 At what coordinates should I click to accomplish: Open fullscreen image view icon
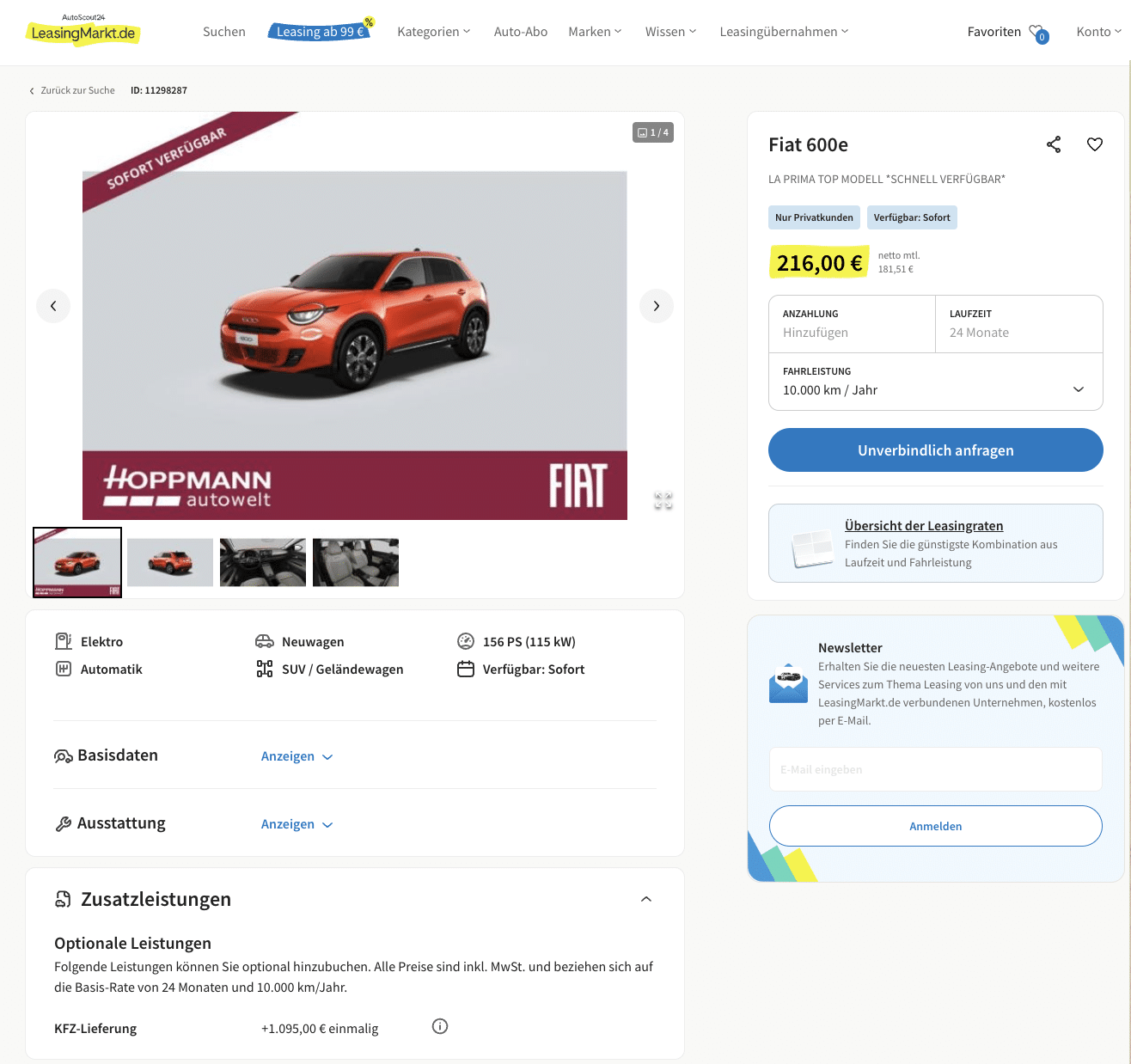coord(663,500)
